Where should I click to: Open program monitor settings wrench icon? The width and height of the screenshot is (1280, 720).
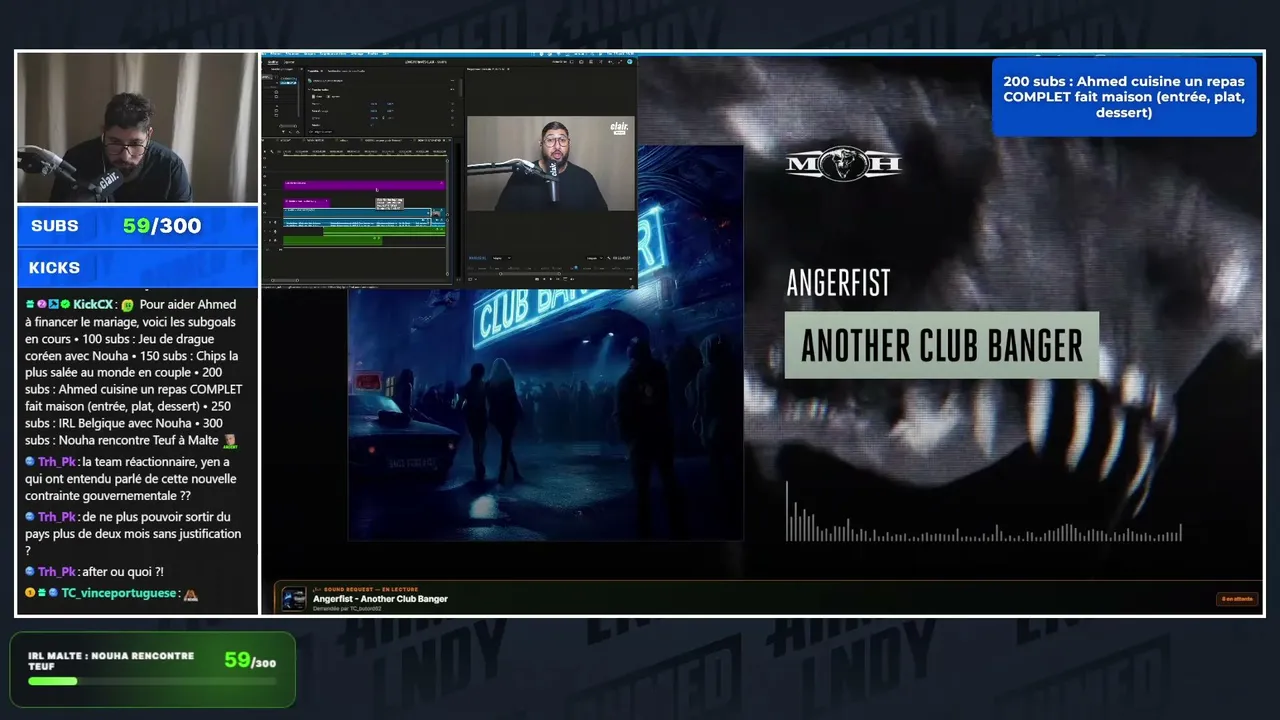point(609,258)
